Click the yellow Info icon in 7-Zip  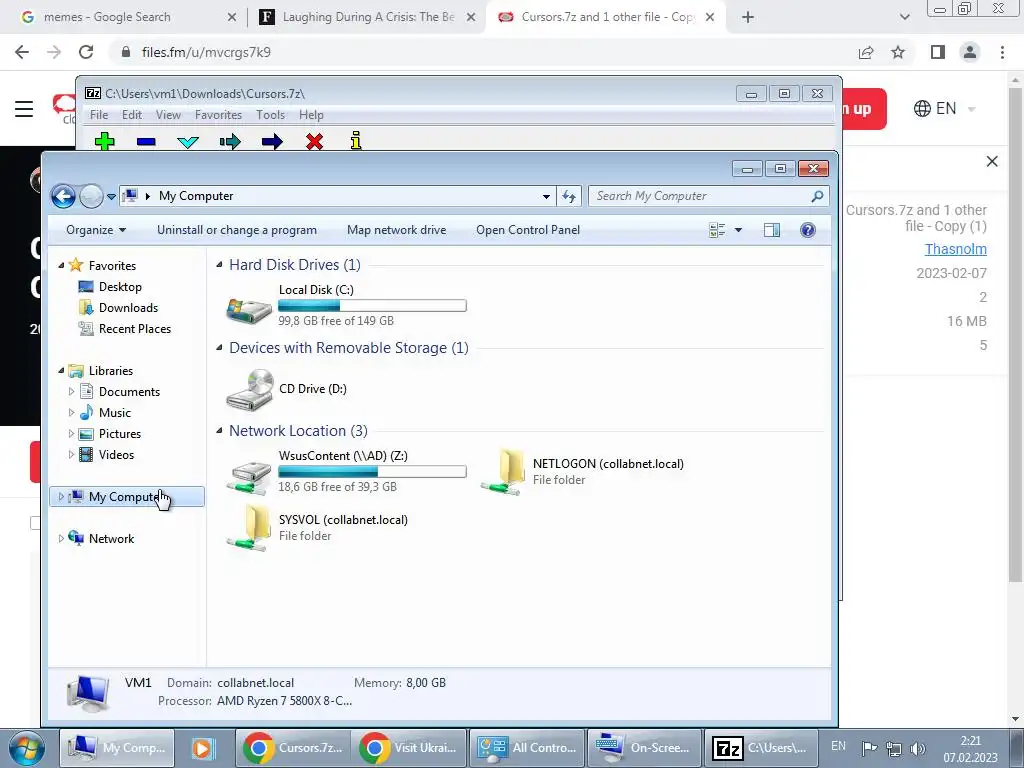pos(356,140)
